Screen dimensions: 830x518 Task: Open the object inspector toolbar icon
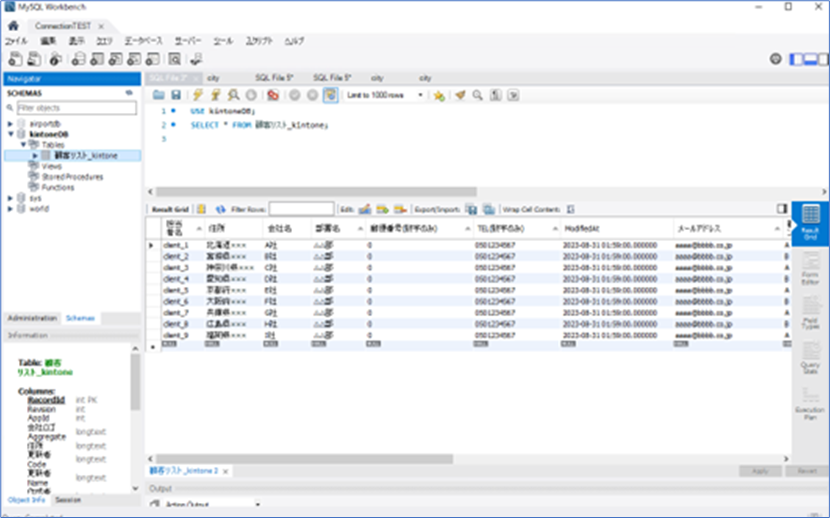click(x=56, y=59)
